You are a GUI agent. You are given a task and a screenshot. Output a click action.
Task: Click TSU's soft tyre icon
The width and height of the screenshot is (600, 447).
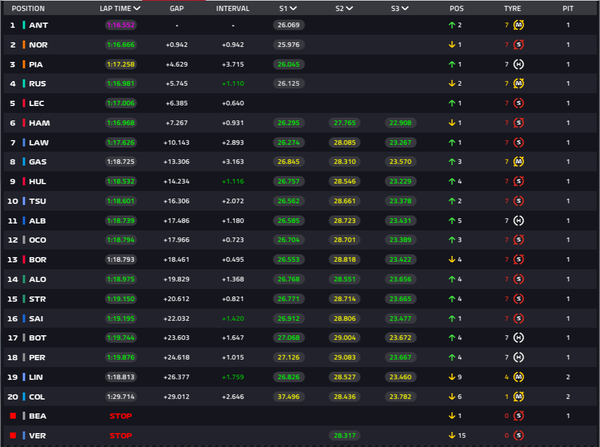[x=518, y=201]
